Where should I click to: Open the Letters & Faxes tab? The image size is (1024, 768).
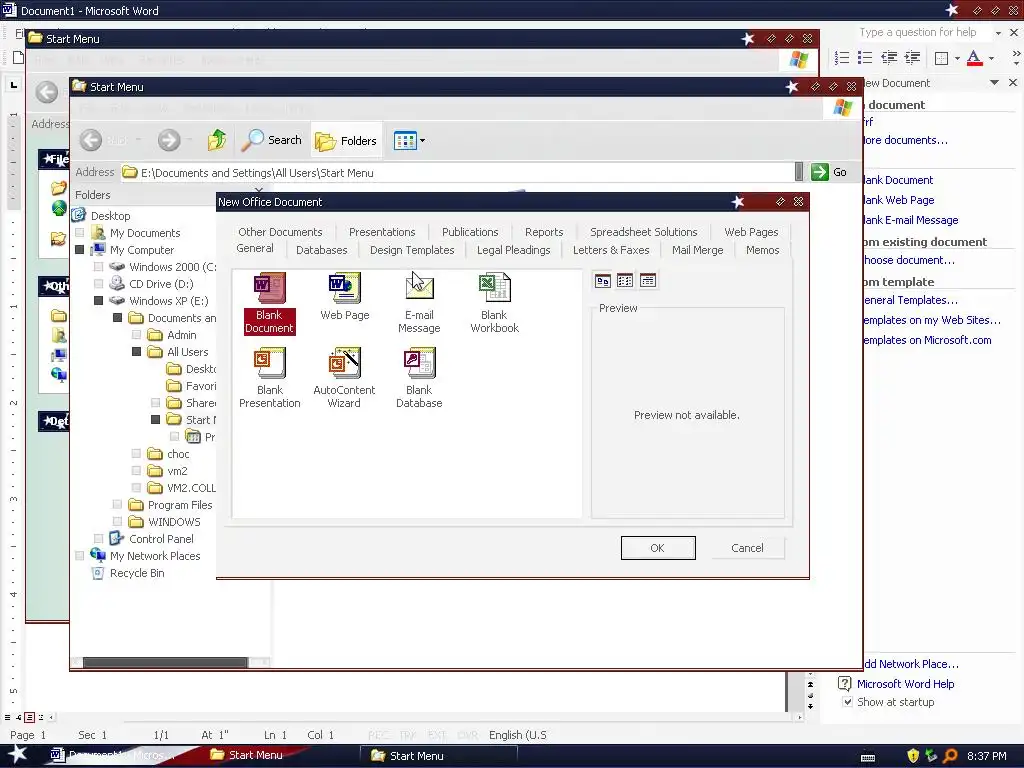(611, 250)
